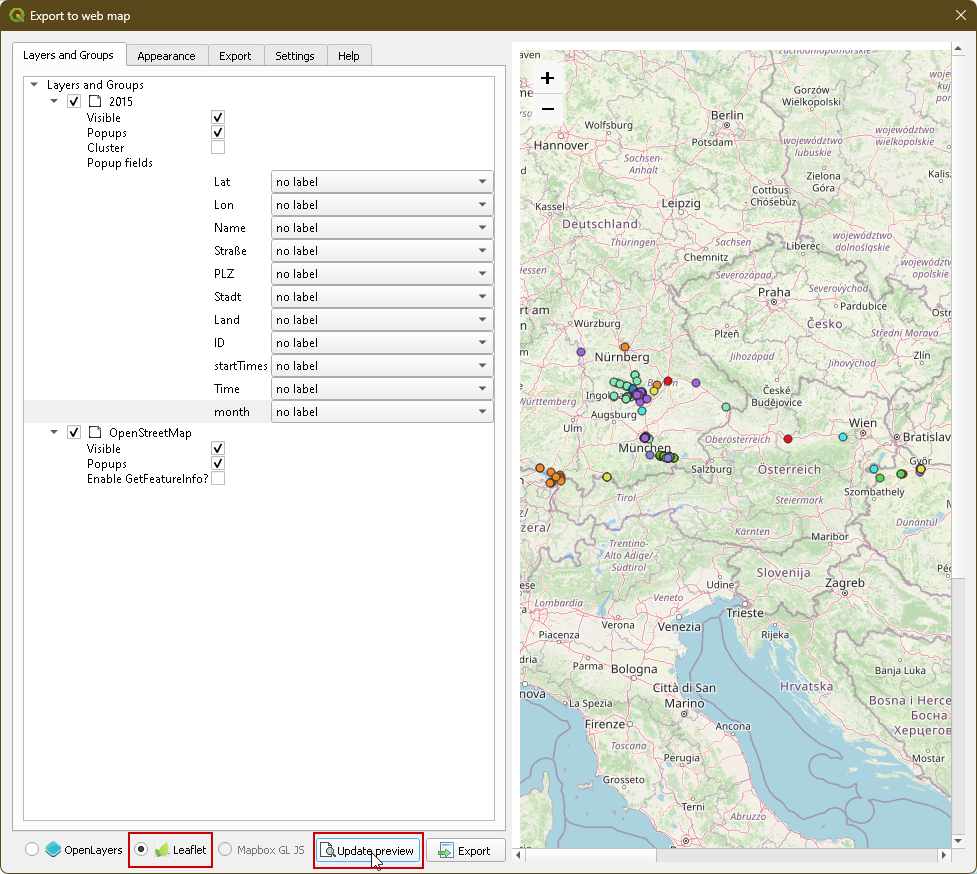The width and height of the screenshot is (977, 874).
Task: Uncheck the 2015 layer checkbox
Action: click(74, 101)
